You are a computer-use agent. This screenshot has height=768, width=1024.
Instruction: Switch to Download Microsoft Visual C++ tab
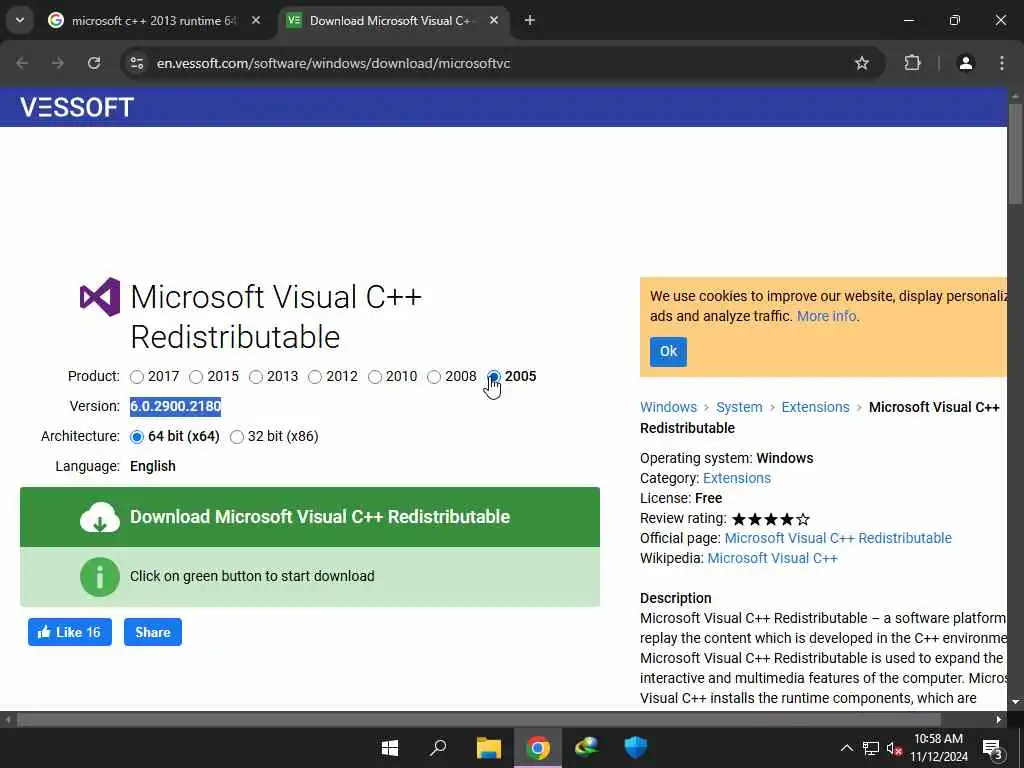click(394, 21)
